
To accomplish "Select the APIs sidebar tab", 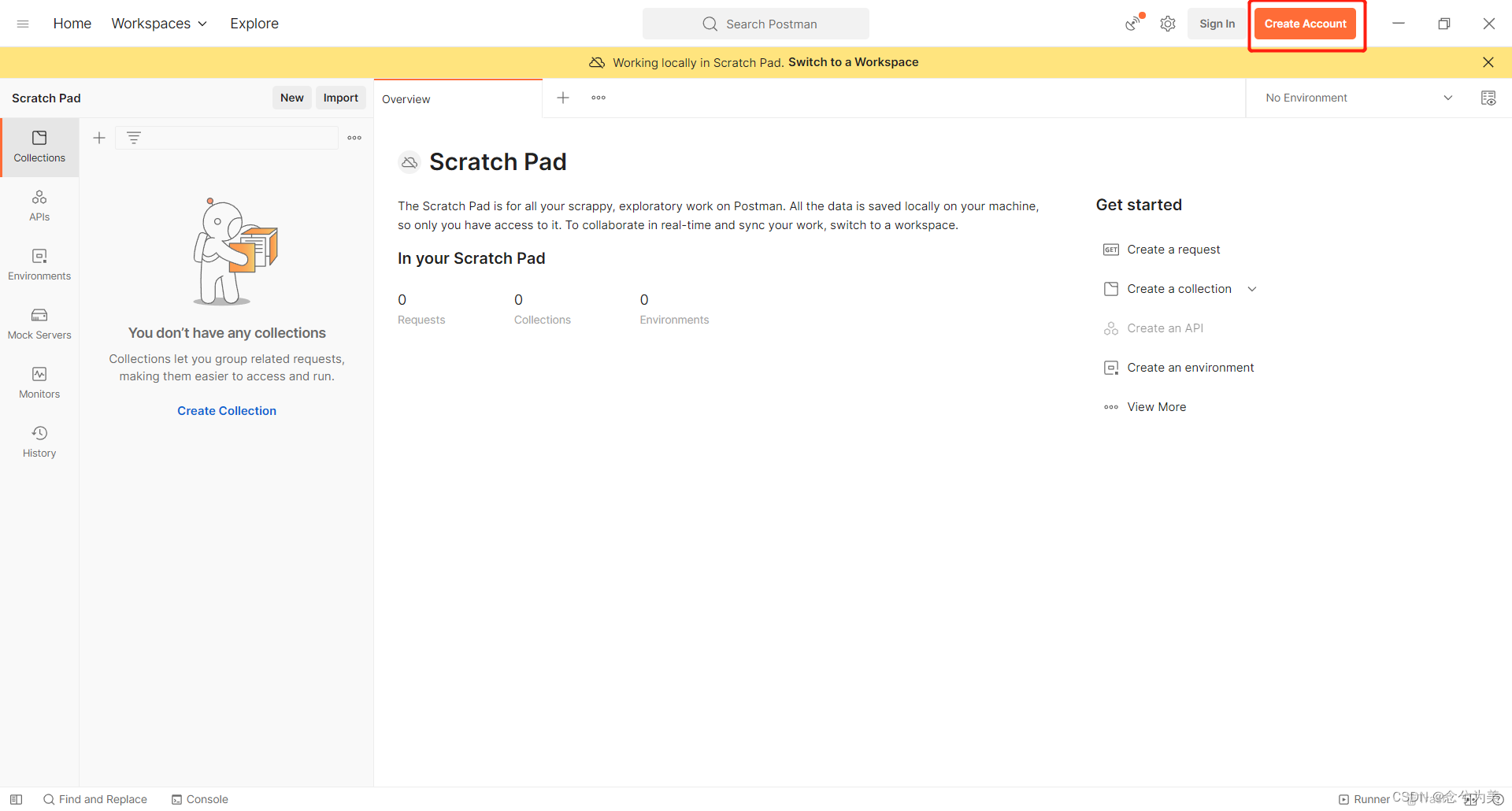I will pyautogui.click(x=39, y=206).
